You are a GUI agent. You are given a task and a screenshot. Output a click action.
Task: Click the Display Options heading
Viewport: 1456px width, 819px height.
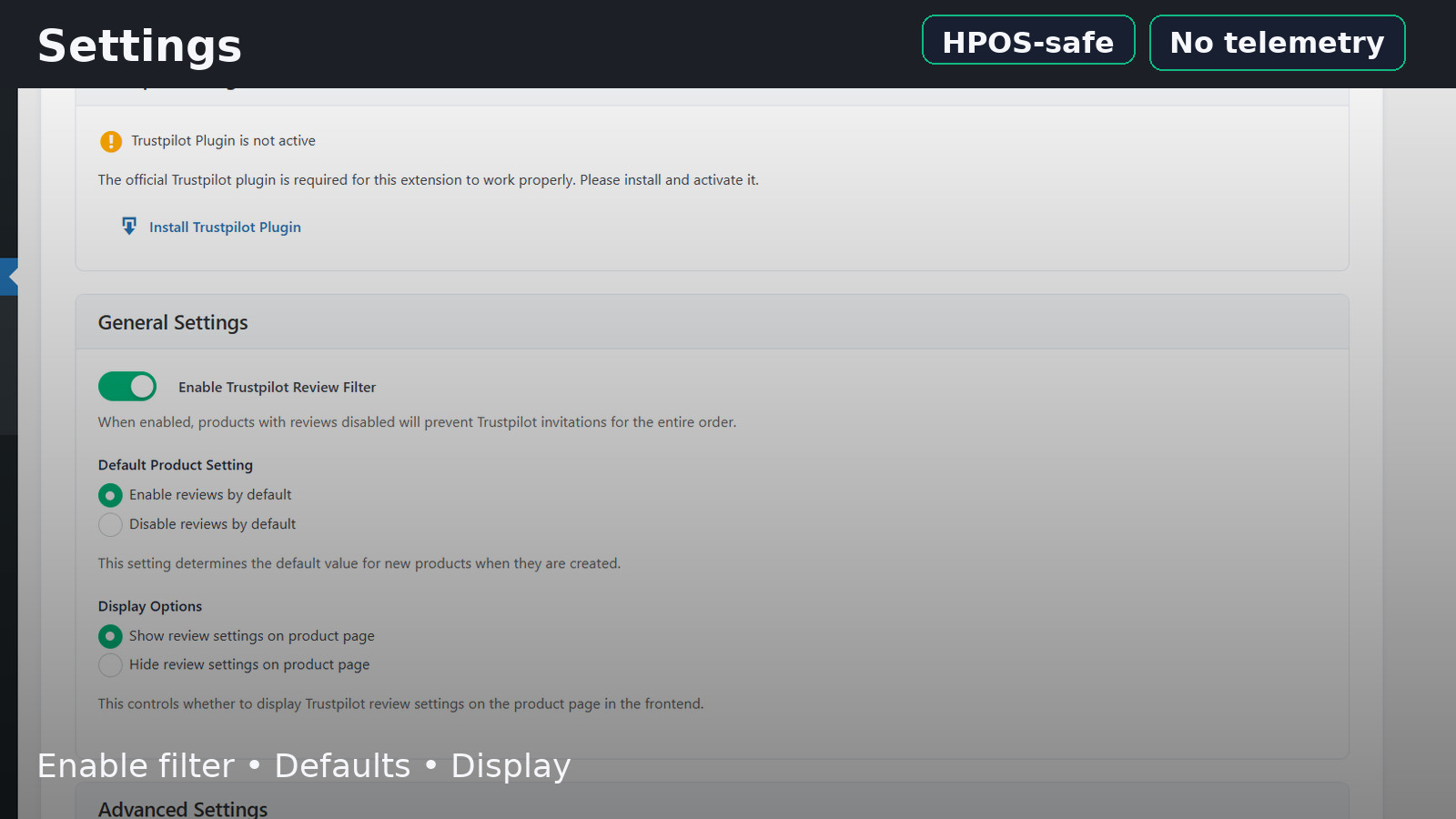click(x=150, y=606)
